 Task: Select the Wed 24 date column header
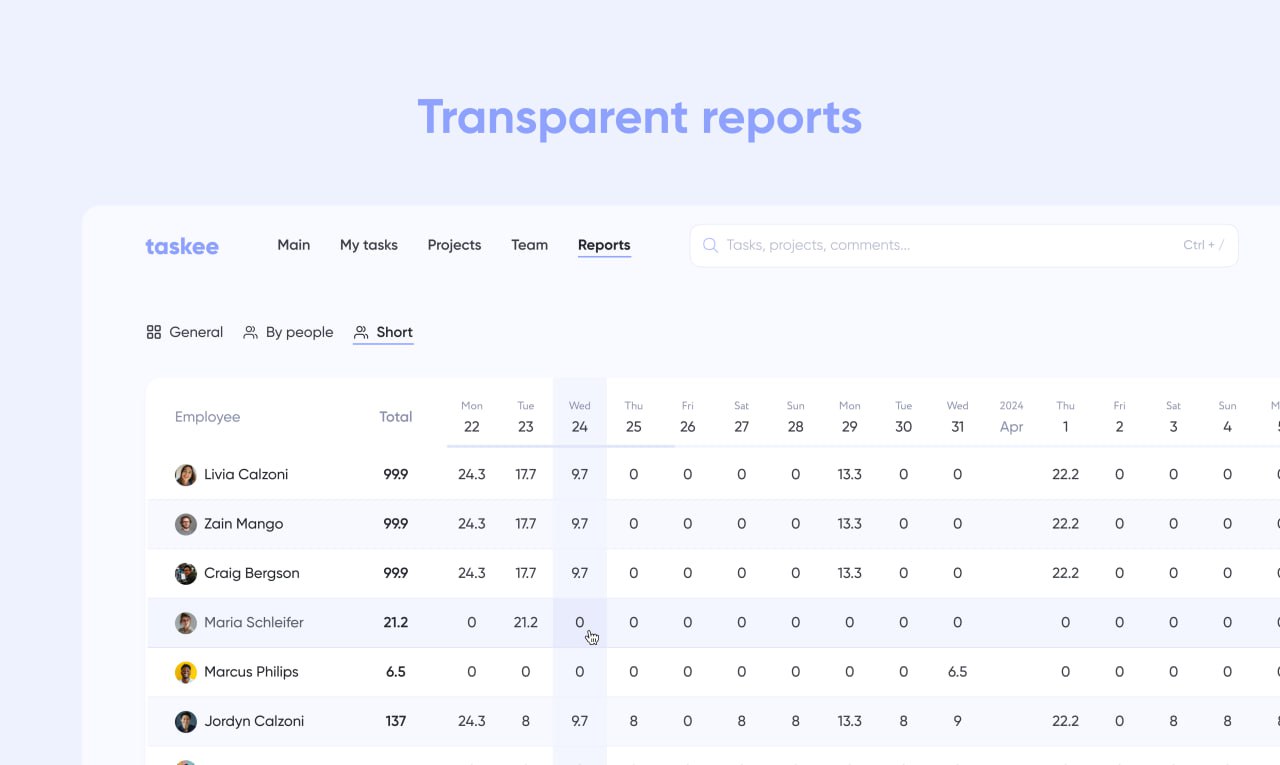point(580,417)
